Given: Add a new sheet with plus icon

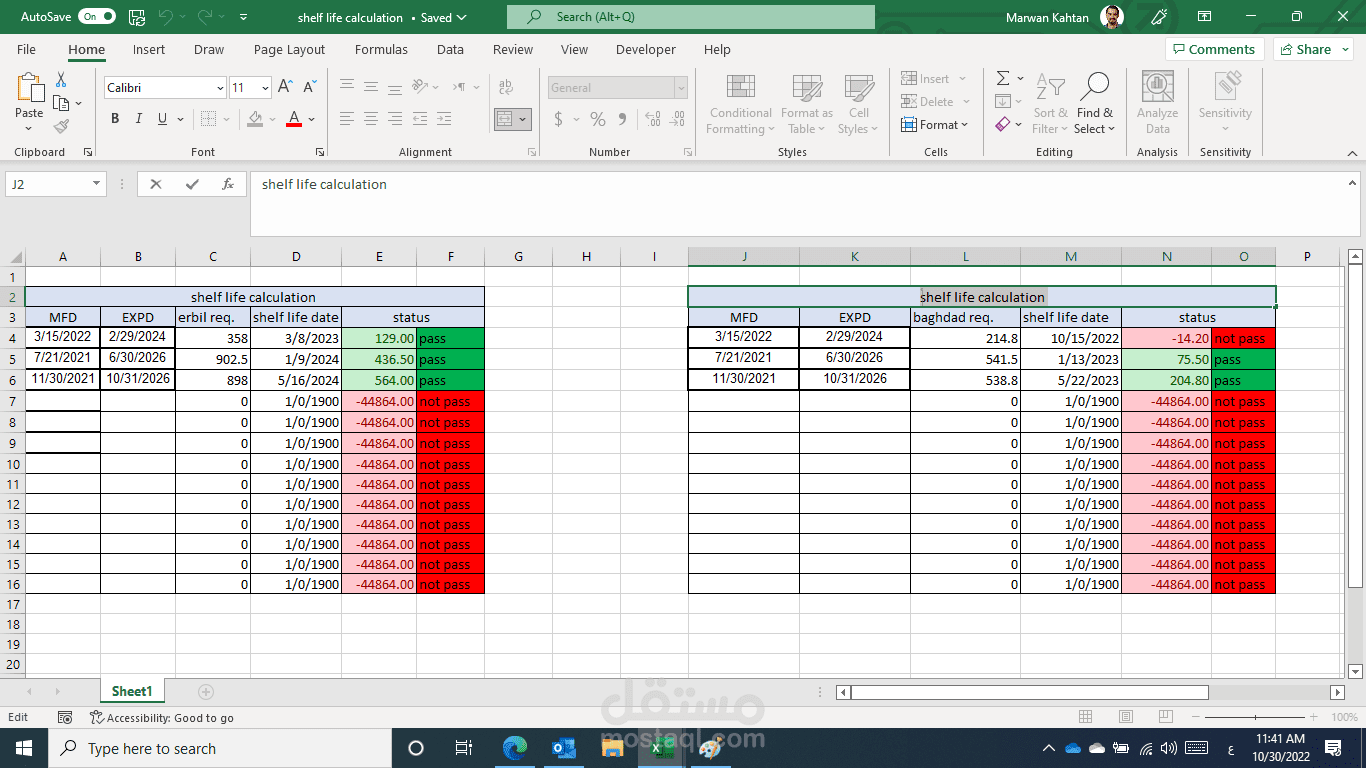Looking at the screenshot, I should click(206, 691).
